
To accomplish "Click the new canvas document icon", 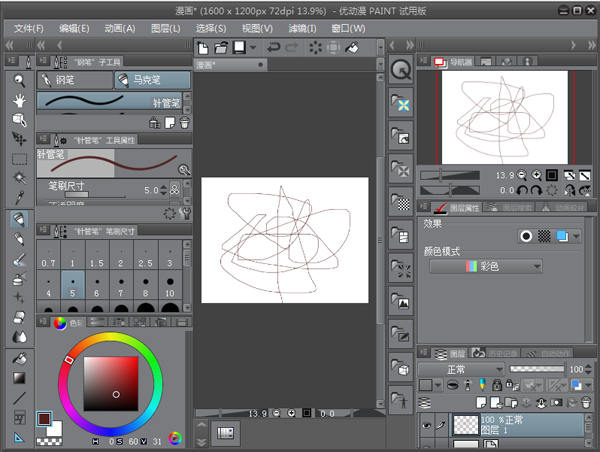I will [204, 47].
